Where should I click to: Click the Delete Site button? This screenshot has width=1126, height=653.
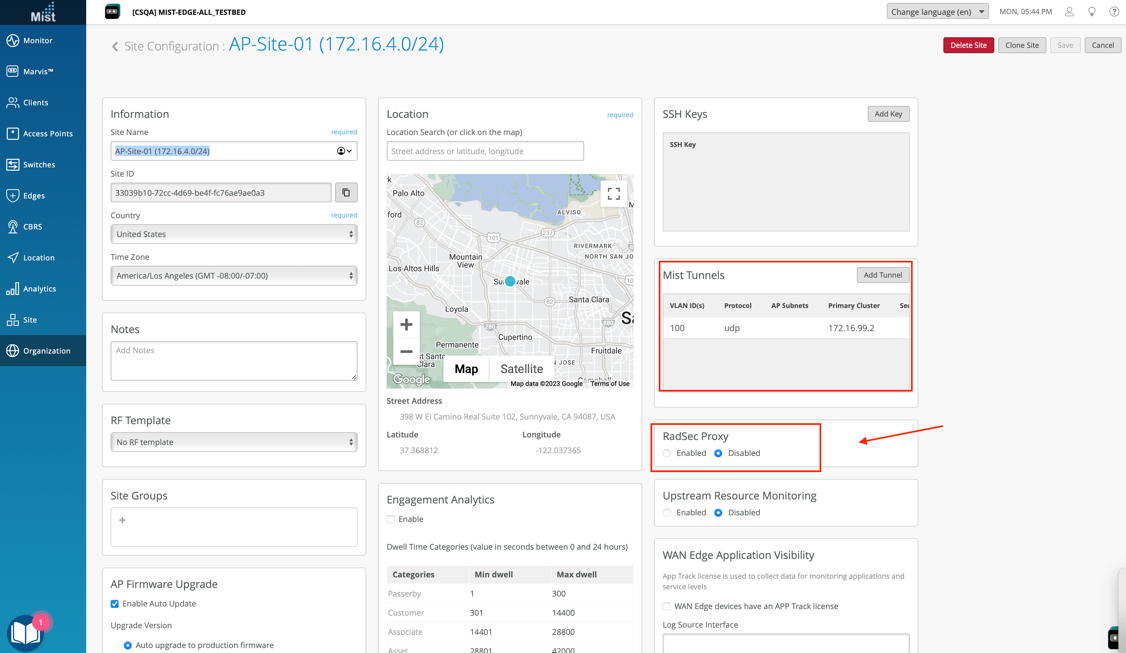coord(967,45)
